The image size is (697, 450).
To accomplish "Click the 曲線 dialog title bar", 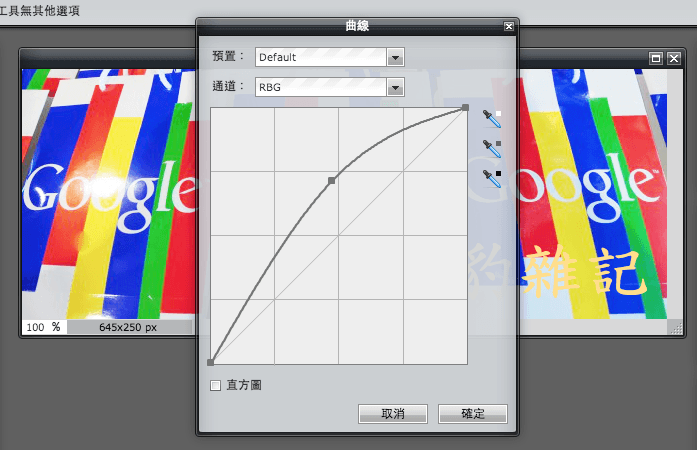I will (356, 27).
